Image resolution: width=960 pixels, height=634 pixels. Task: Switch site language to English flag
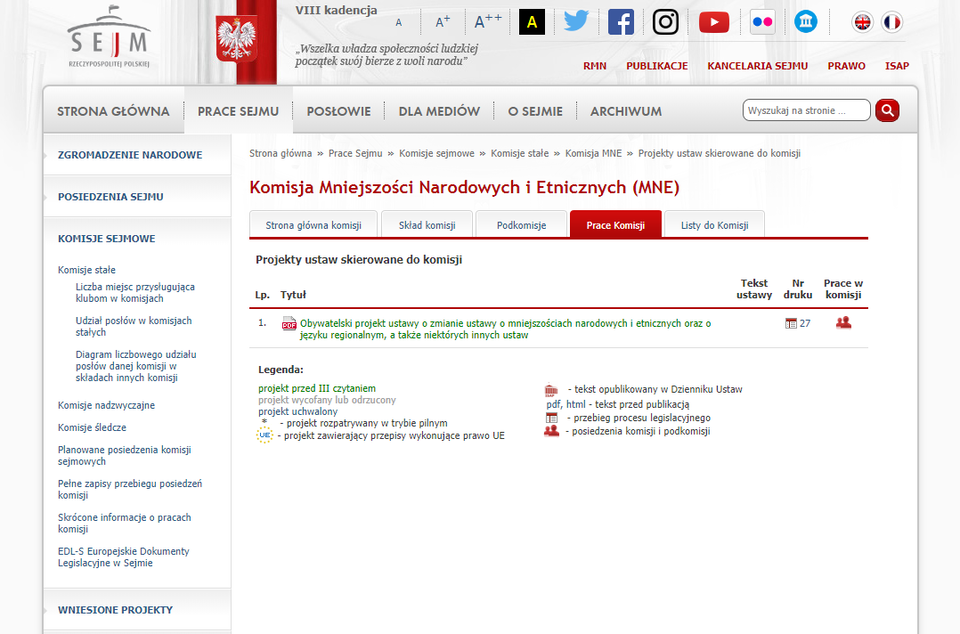point(862,21)
